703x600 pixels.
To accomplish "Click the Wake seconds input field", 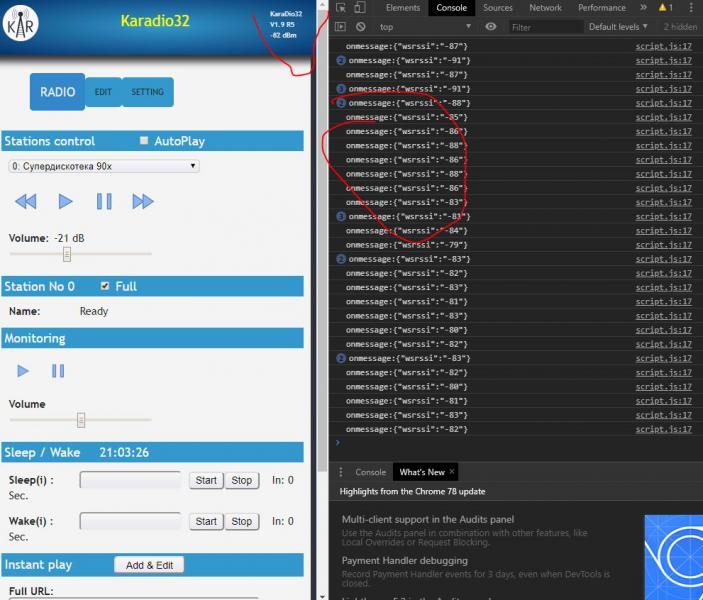I will click(x=130, y=521).
